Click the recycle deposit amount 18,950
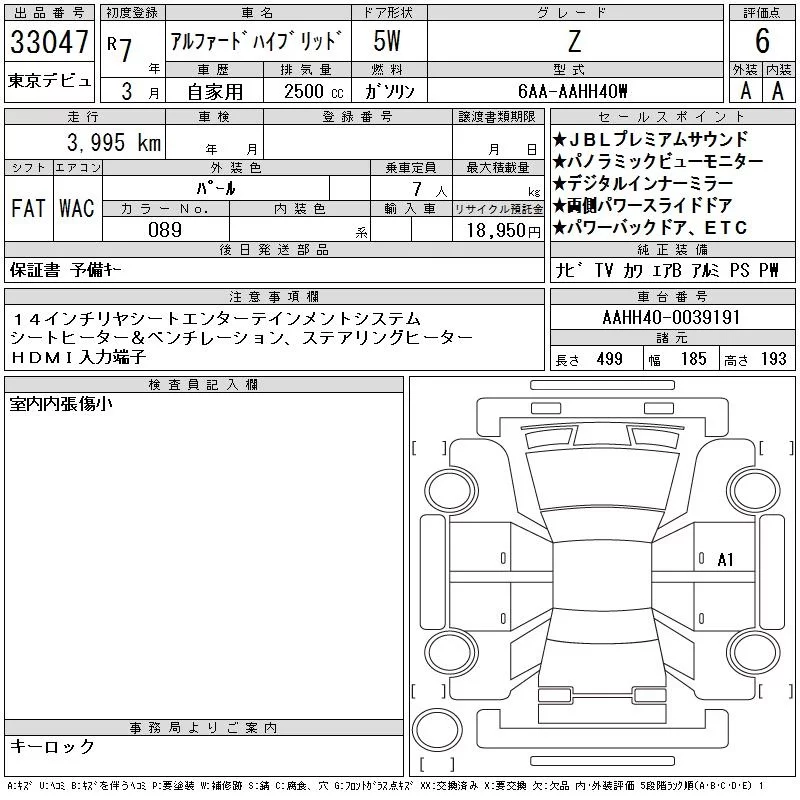Image resolution: width=800 pixels, height=800 pixels. 491,230
